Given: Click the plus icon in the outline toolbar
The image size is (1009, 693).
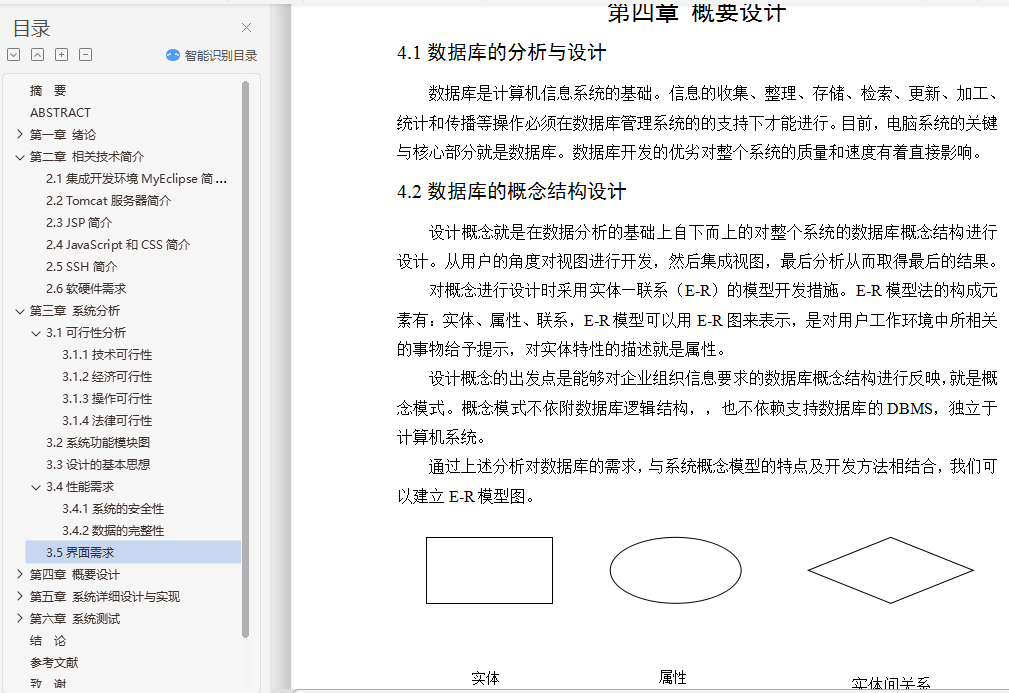Looking at the screenshot, I should 61,55.
